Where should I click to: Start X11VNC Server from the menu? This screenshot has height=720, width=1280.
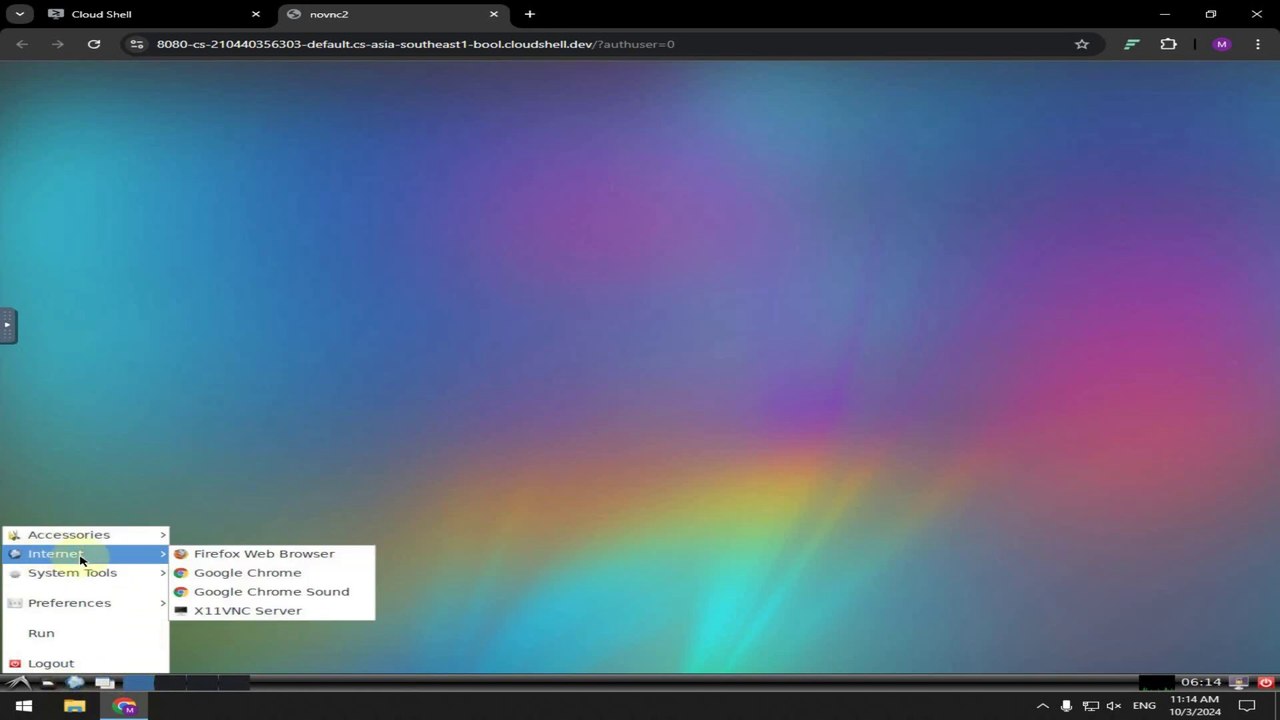pyautogui.click(x=272, y=611)
